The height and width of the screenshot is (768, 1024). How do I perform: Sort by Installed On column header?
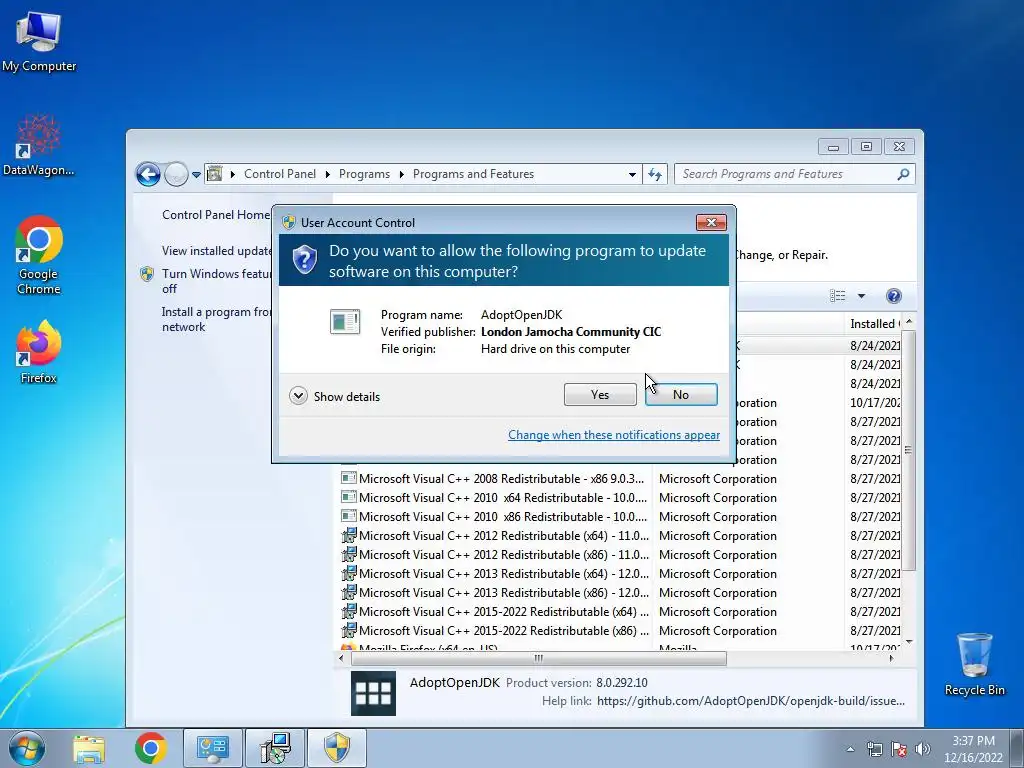(x=874, y=323)
